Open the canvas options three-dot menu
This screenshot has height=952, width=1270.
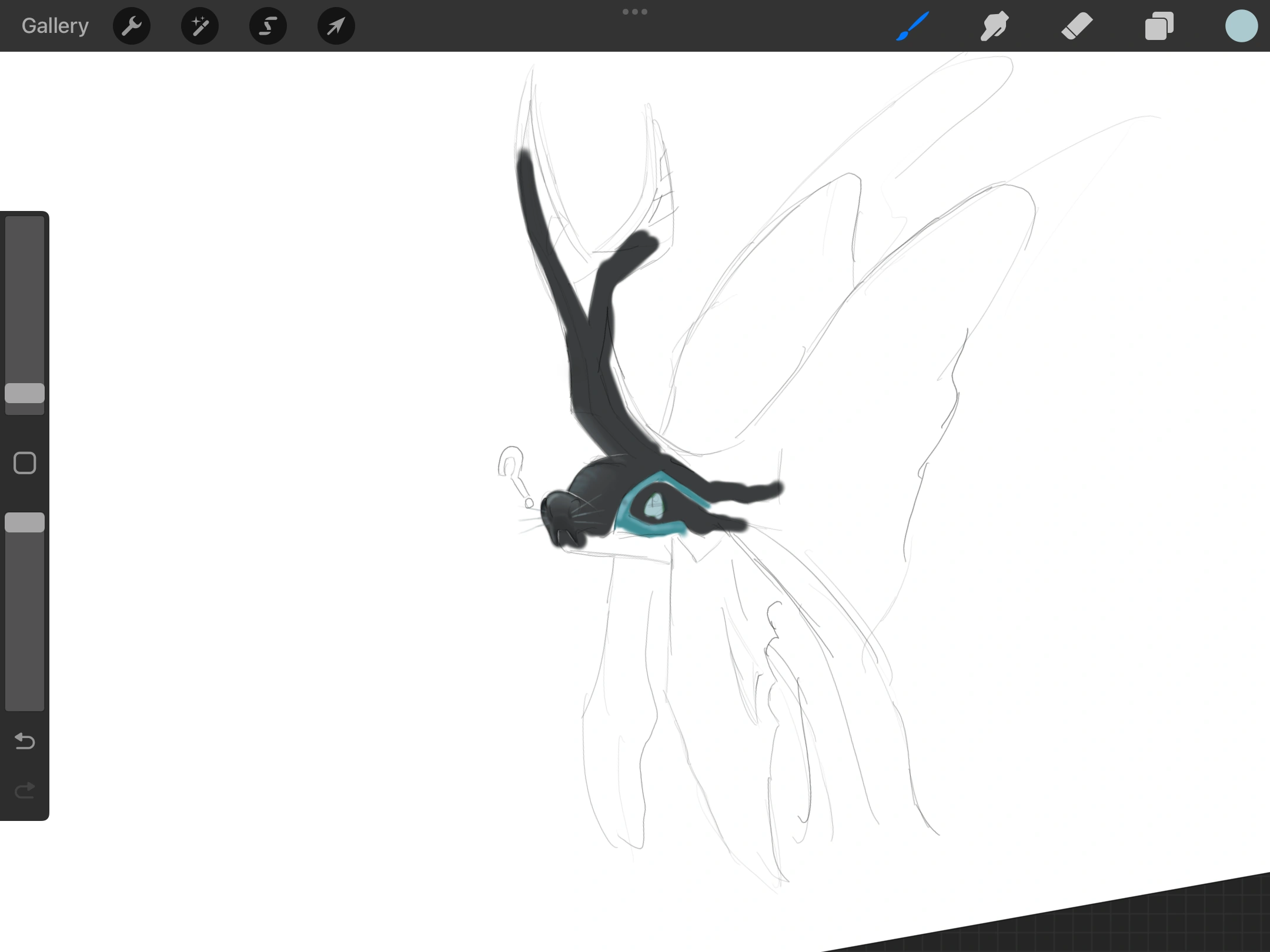[635, 11]
